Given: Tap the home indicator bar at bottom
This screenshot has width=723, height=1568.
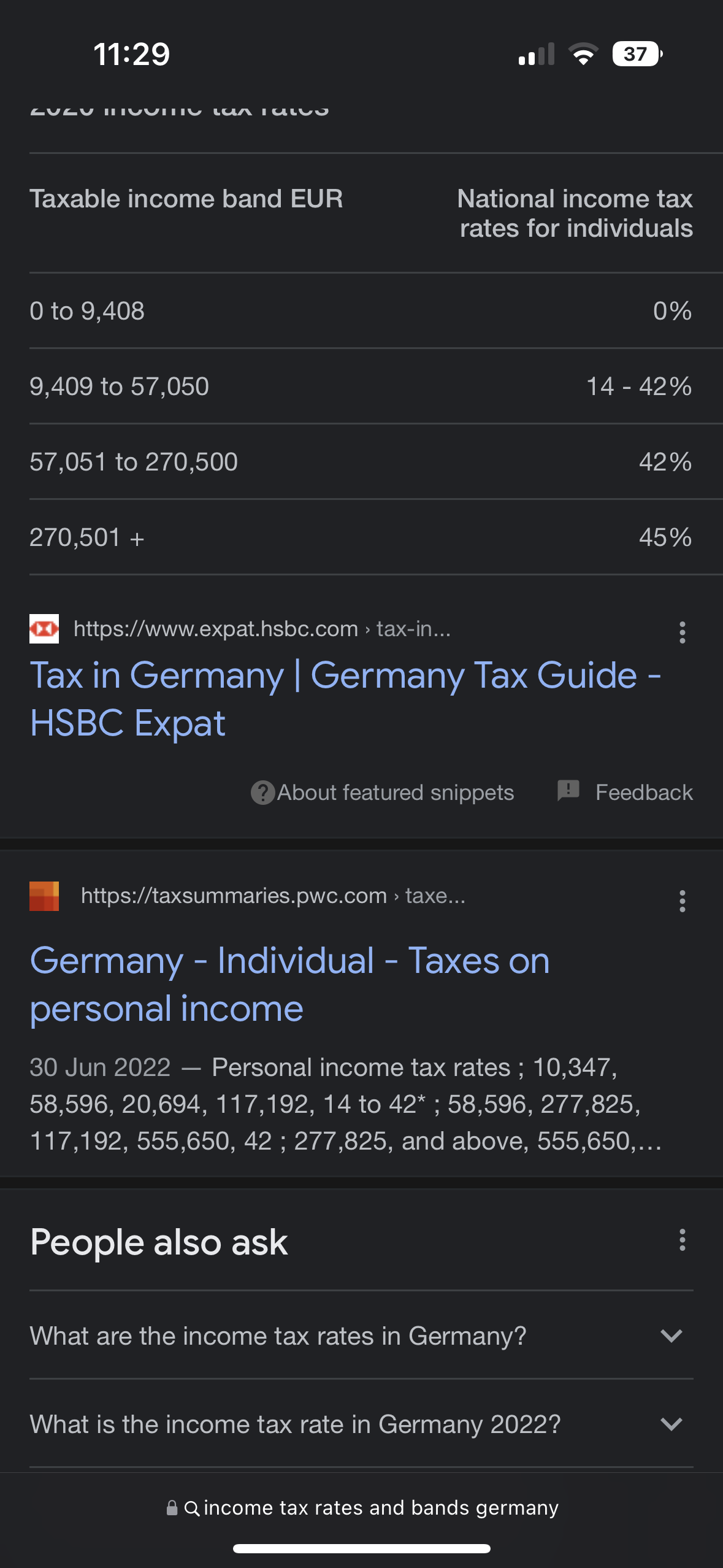Looking at the screenshot, I should click(362, 1548).
